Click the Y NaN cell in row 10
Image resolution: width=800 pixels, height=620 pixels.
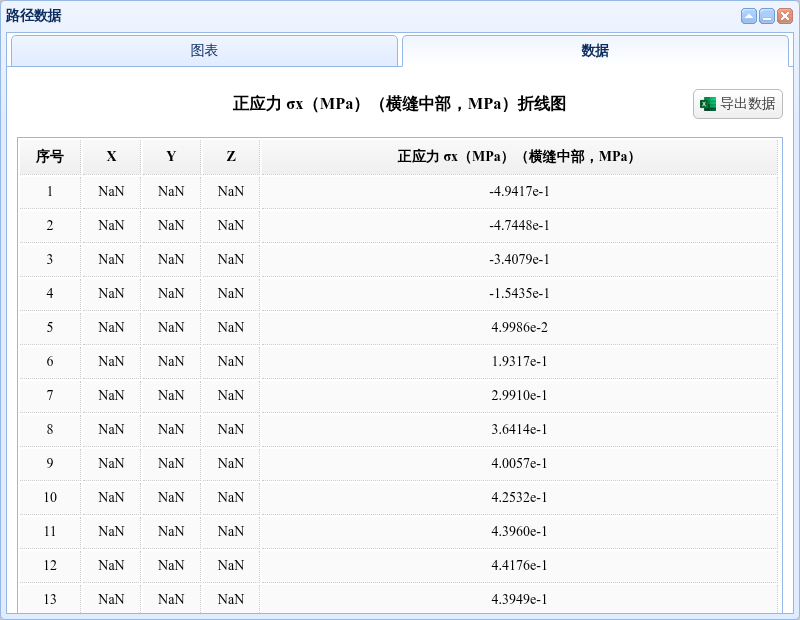pyautogui.click(x=171, y=498)
